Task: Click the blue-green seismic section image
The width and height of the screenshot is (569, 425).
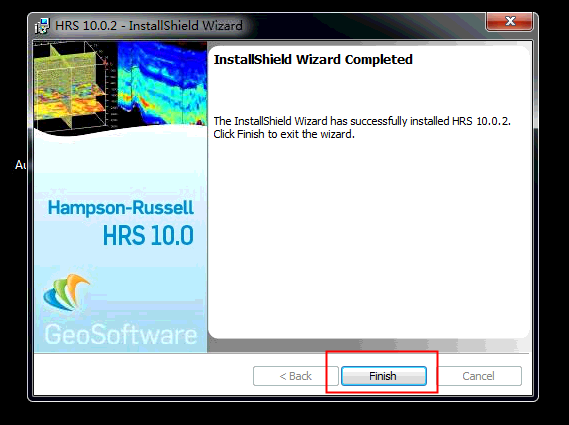Action: coord(162,83)
